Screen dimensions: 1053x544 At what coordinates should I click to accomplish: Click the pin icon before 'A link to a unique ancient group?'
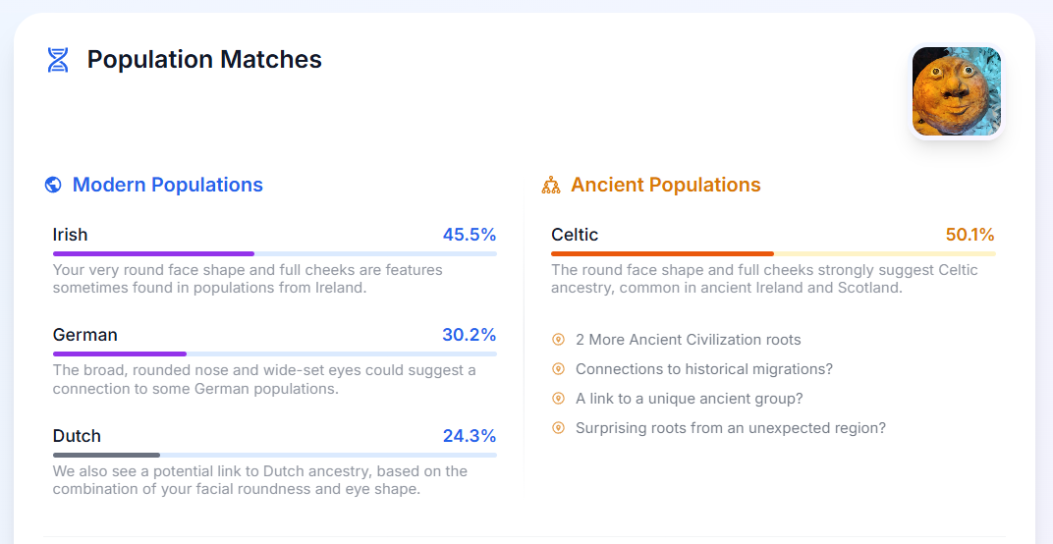coord(558,399)
